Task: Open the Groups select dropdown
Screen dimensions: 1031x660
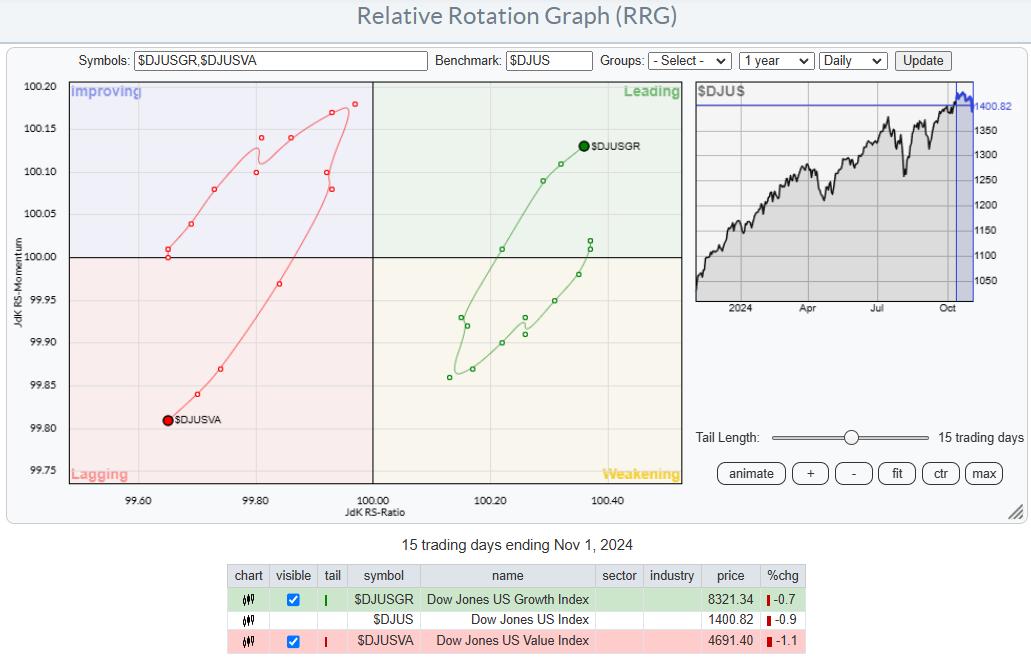Action: point(689,61)
